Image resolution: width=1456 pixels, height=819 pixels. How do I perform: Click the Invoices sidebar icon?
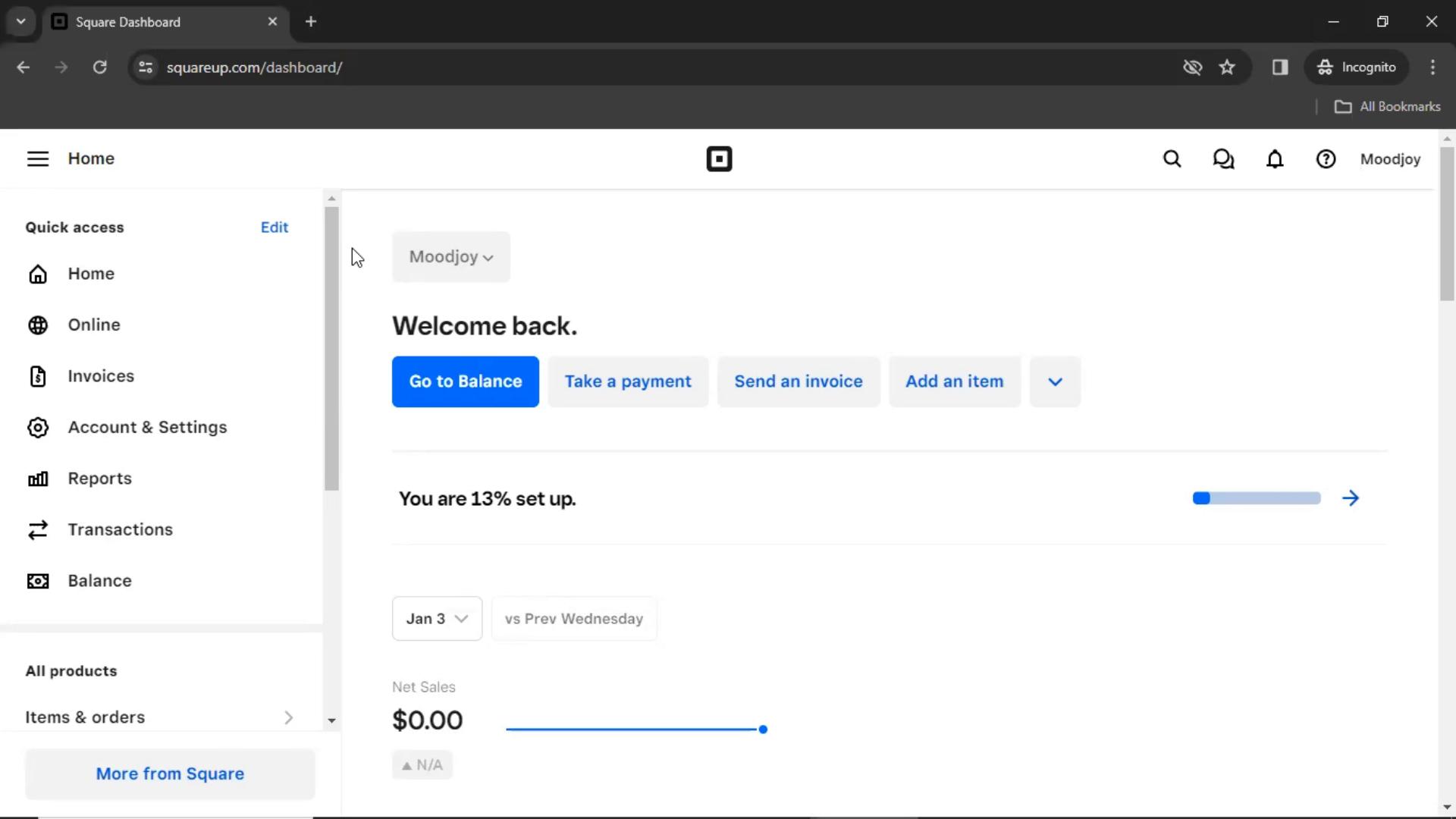(x=38, y=376)
